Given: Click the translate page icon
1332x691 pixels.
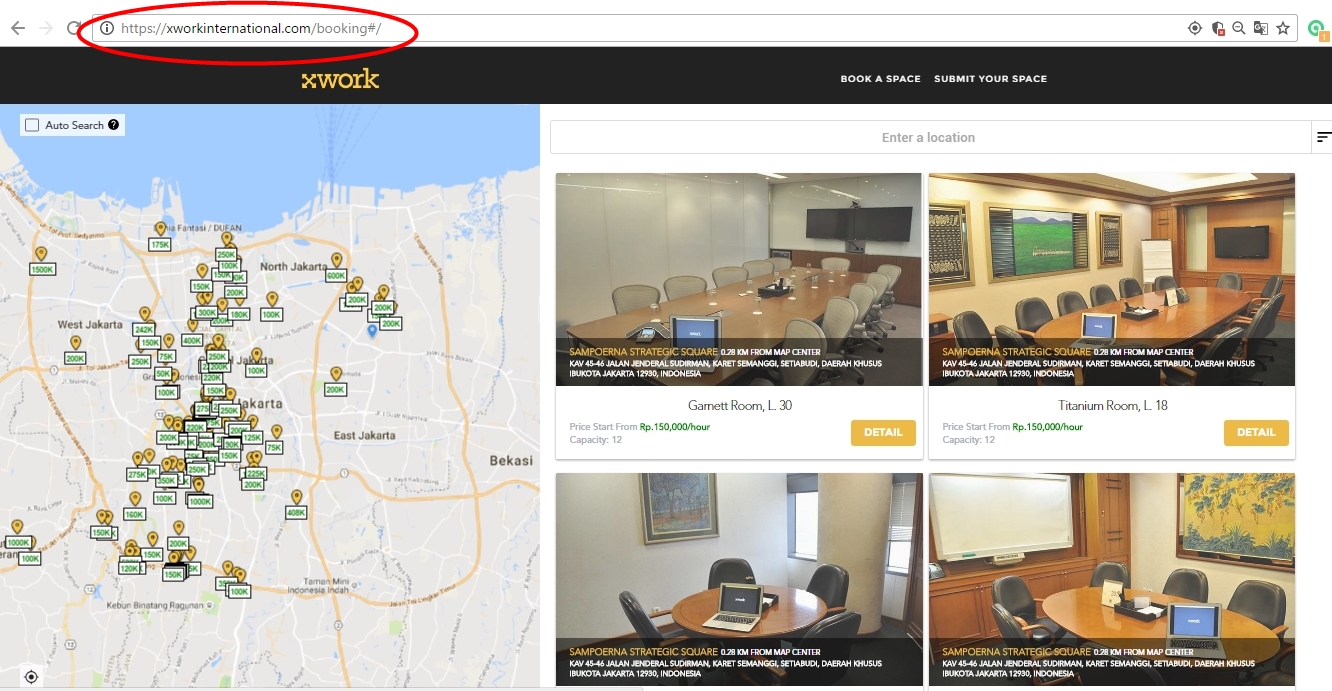Looking at the screenshot, I should [x=1261, y=28].
